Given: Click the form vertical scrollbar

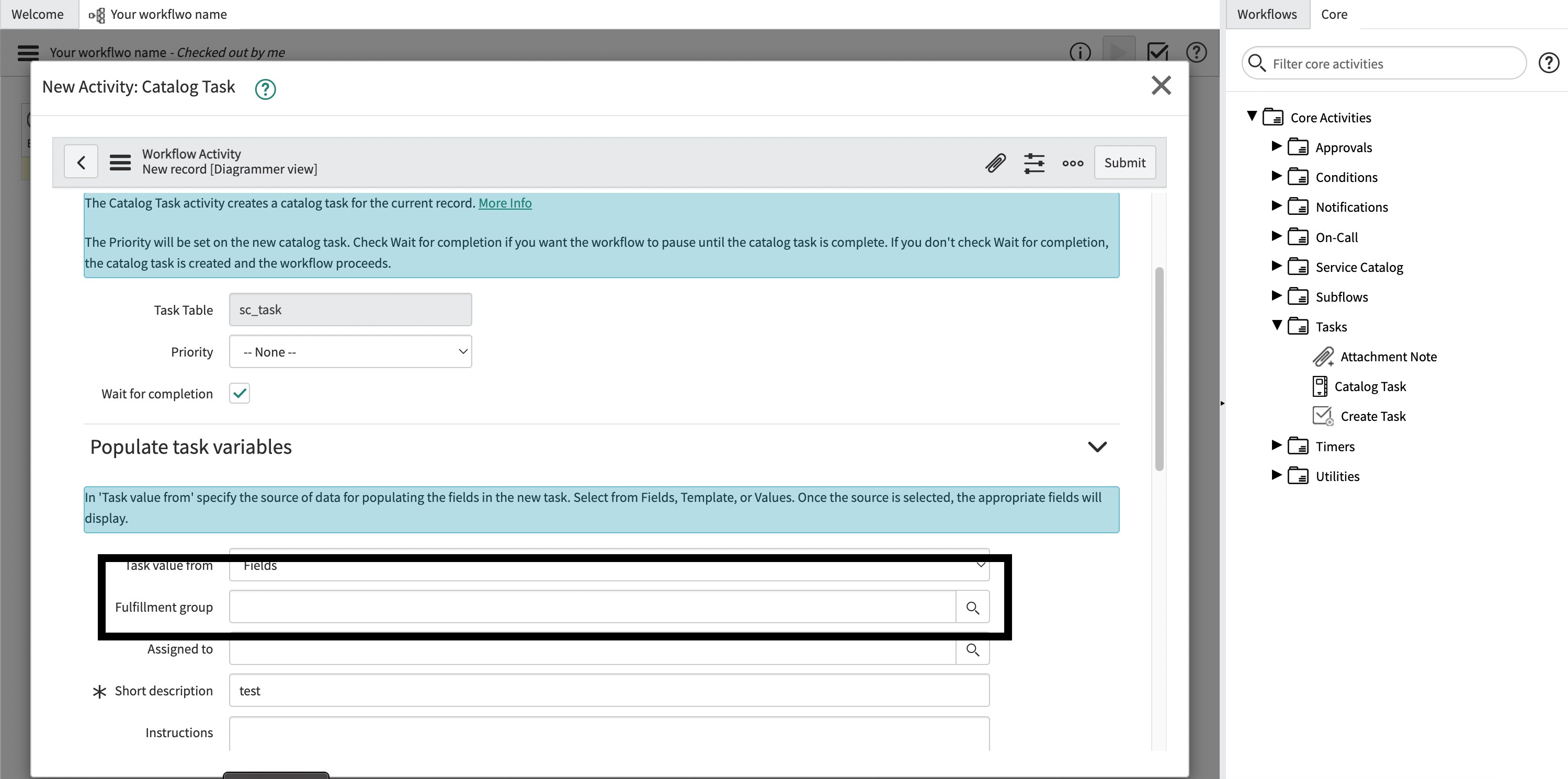Looking at the screenshot, I should [x=1159, y=368].
